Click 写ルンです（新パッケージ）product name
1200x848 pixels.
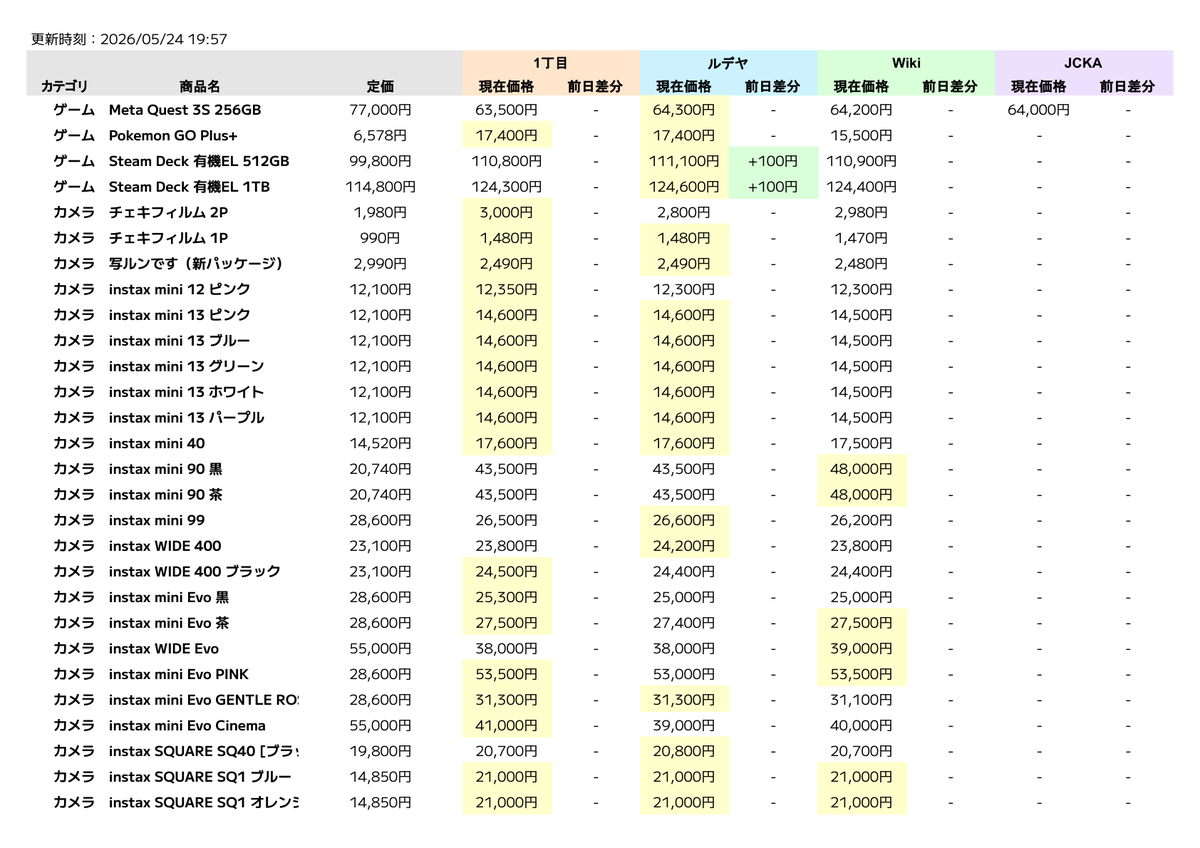[196, 264]
